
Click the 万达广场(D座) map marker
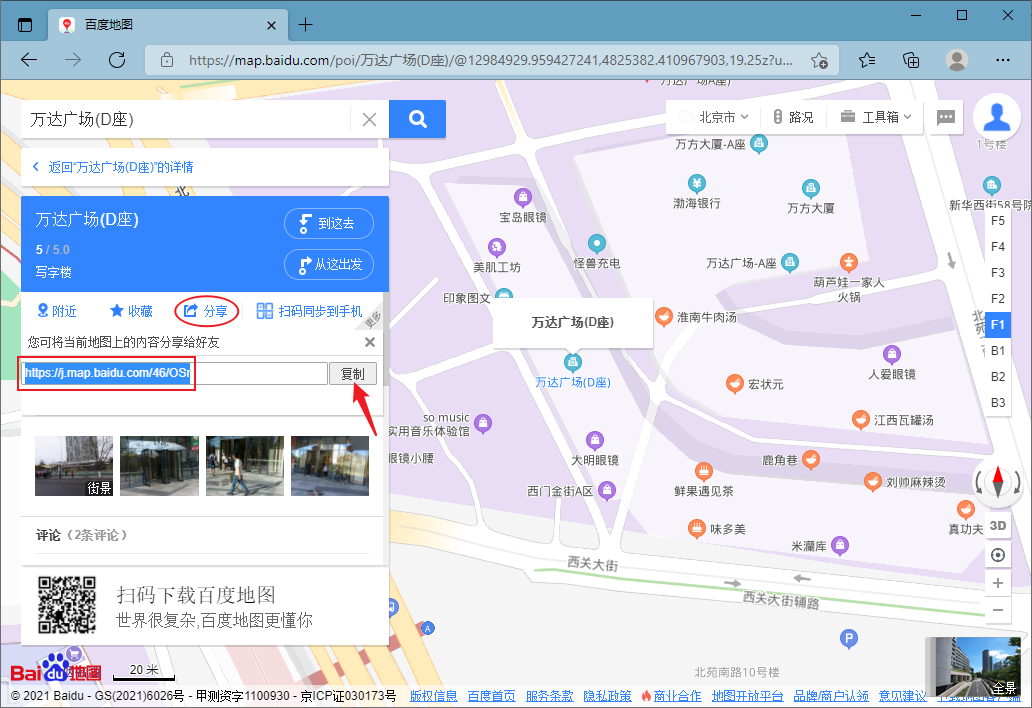(x=572, y=361)
